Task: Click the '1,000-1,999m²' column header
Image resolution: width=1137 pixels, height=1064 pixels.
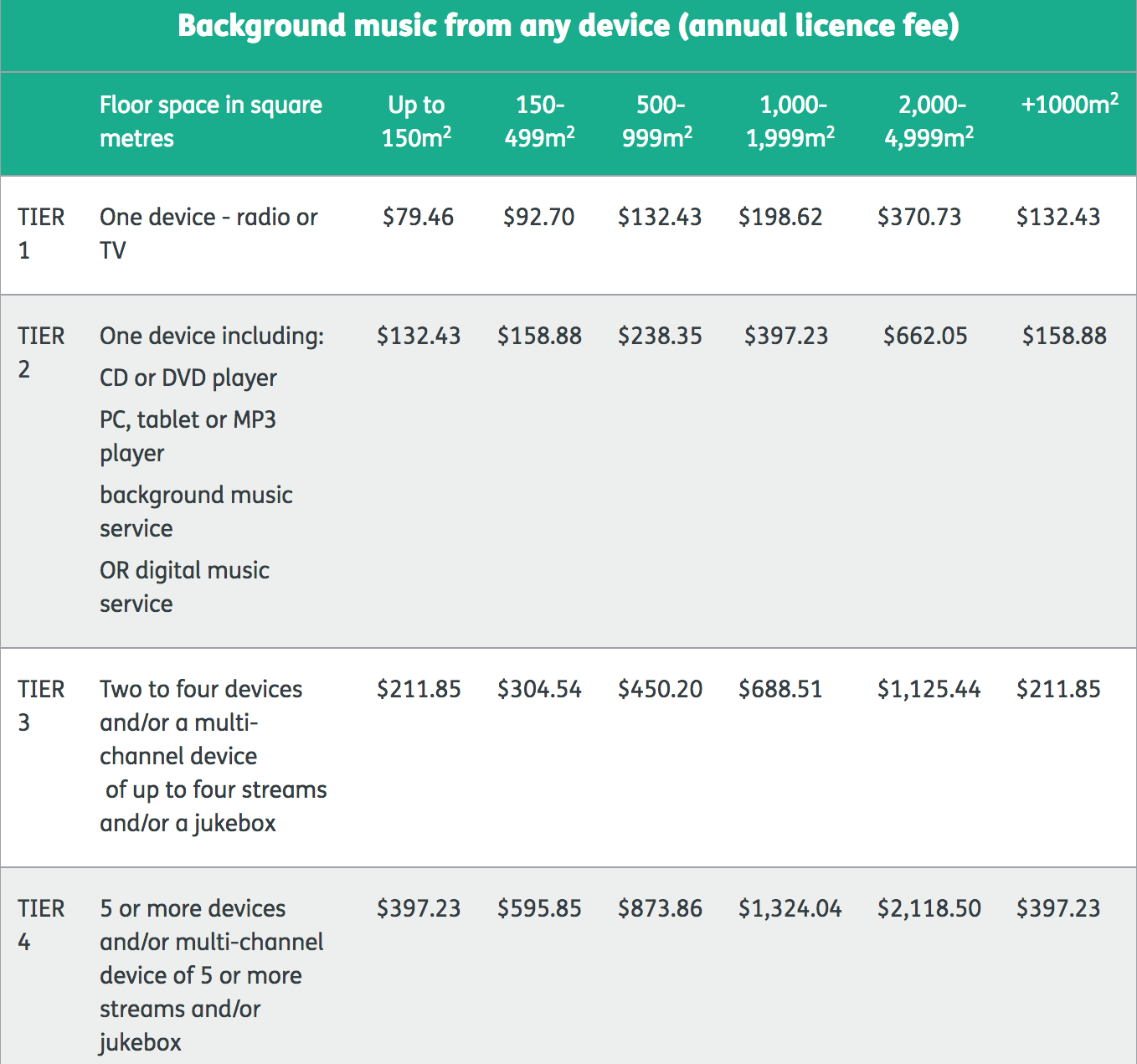Action: (790, 121)
